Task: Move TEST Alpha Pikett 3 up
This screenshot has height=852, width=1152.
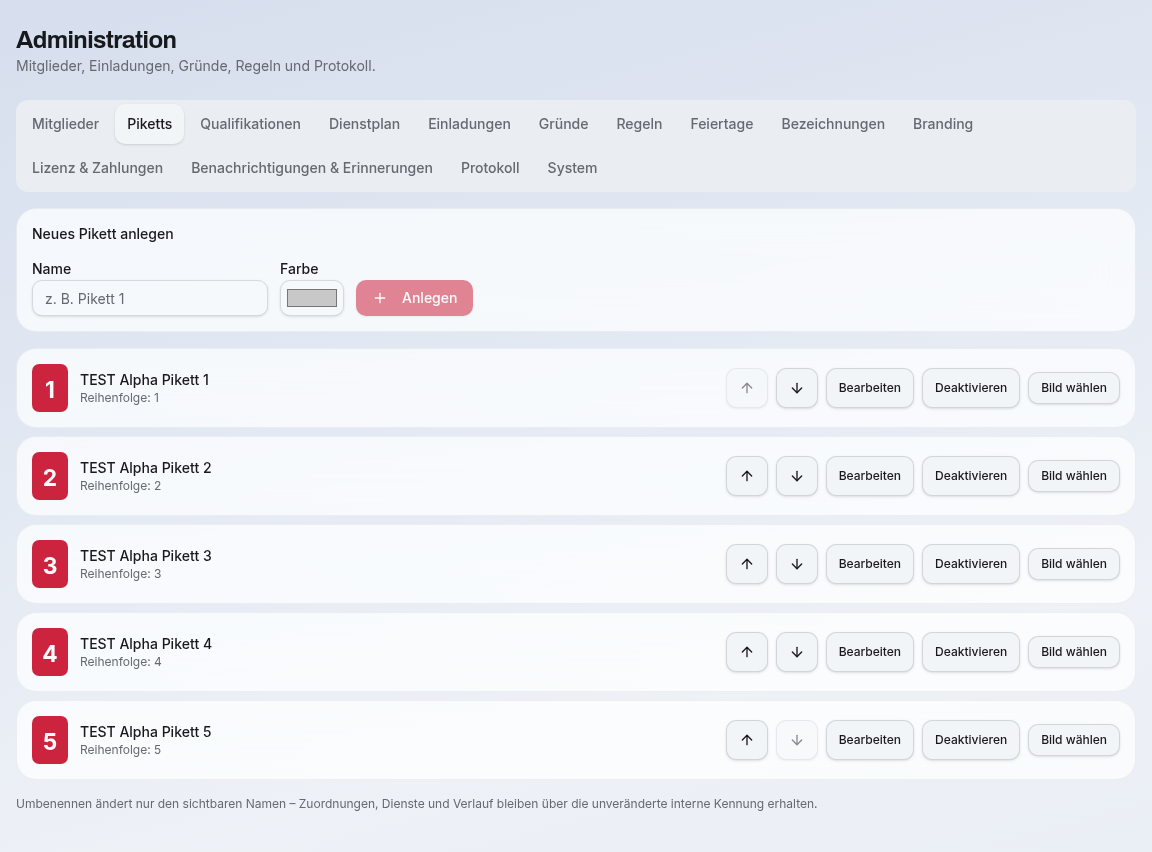Action: (x=746, y=564)
